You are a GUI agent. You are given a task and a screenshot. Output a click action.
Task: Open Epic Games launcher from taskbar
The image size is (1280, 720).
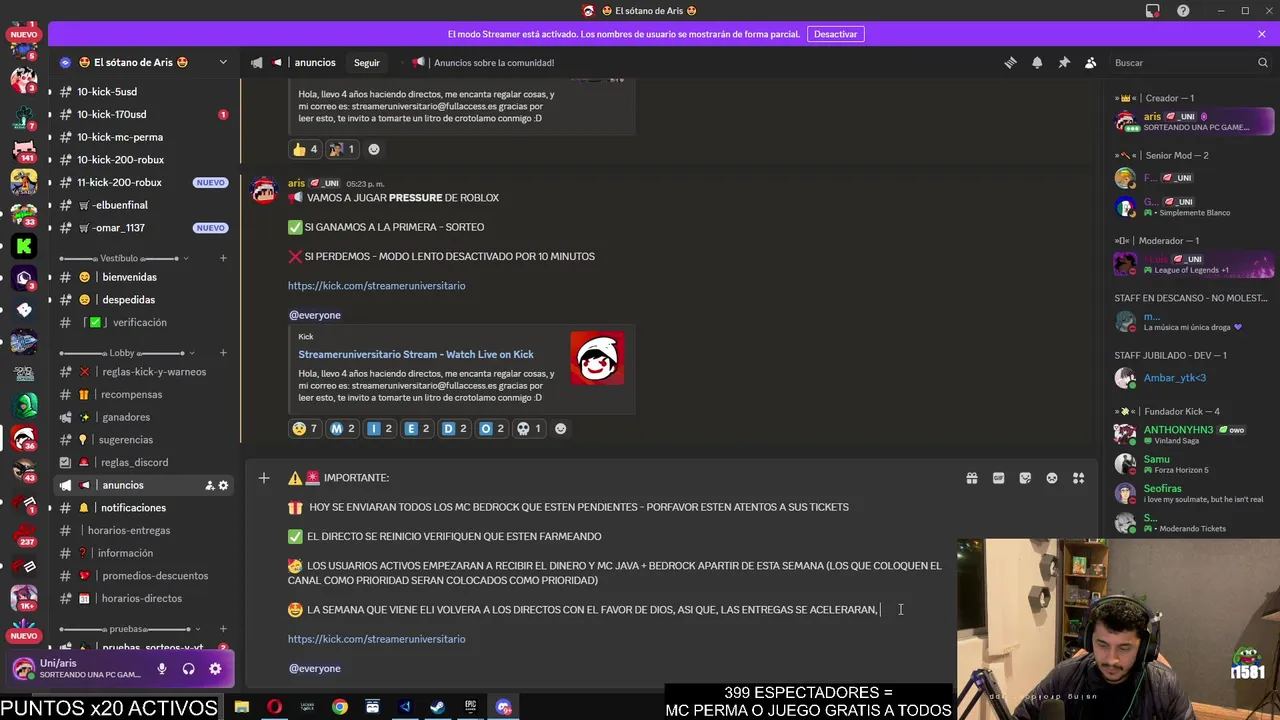[470, 707]
